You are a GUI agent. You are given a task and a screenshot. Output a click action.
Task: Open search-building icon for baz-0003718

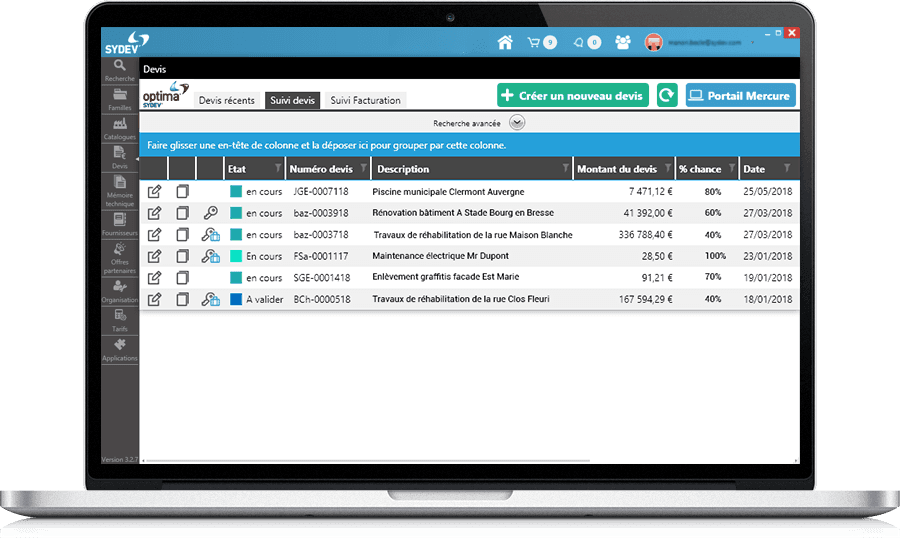[x=211, y=234]
